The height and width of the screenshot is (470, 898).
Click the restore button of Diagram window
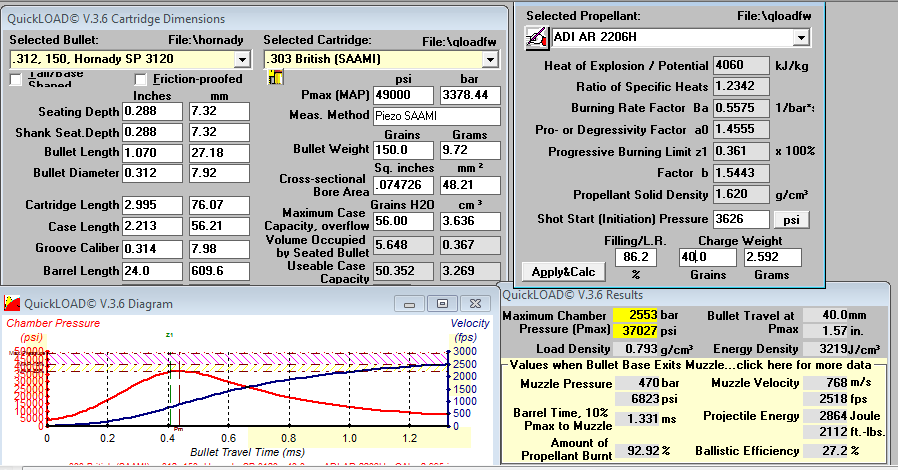point(442,303)
